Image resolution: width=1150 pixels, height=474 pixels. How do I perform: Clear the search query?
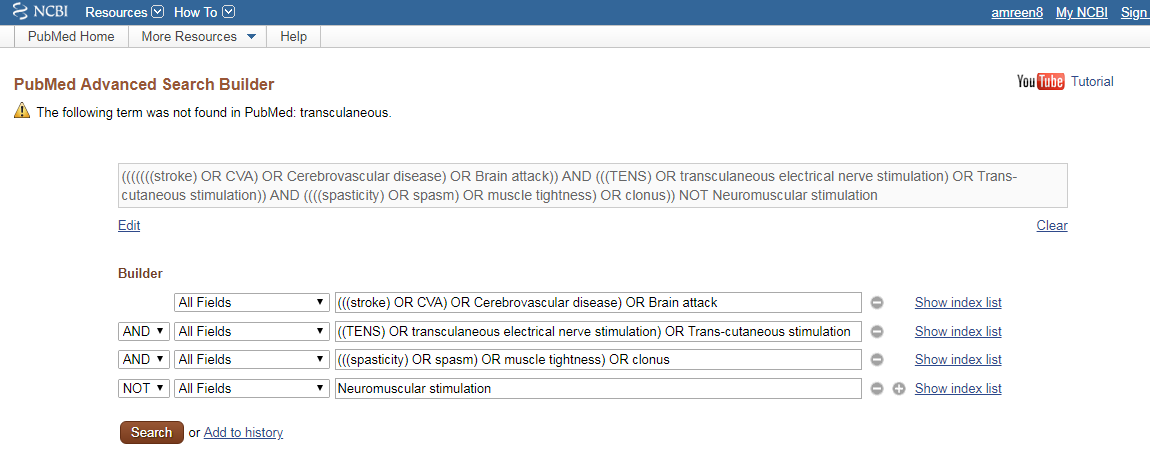point(1051,226)
